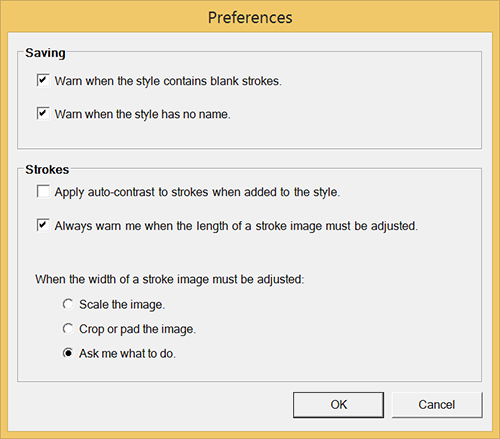Click the 'Scale the image.' label text
This screenshot has width=500, height=439.
point(122,305)
